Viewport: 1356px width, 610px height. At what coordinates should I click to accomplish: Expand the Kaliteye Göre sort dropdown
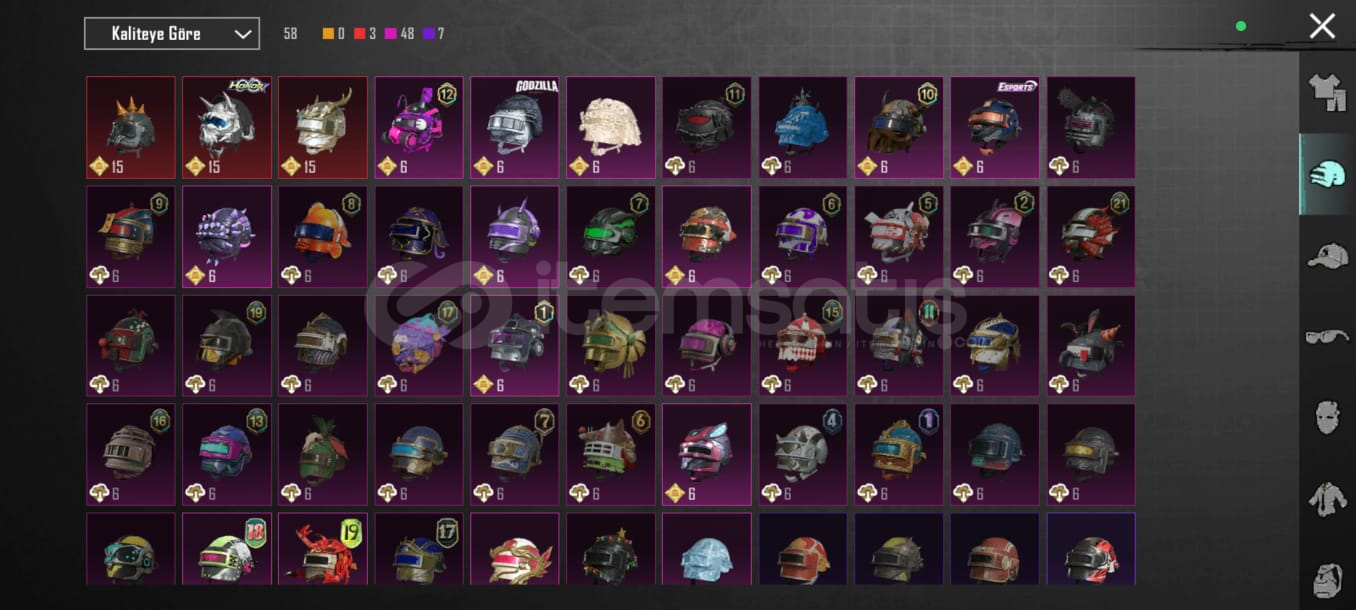[x=172, y=34]
